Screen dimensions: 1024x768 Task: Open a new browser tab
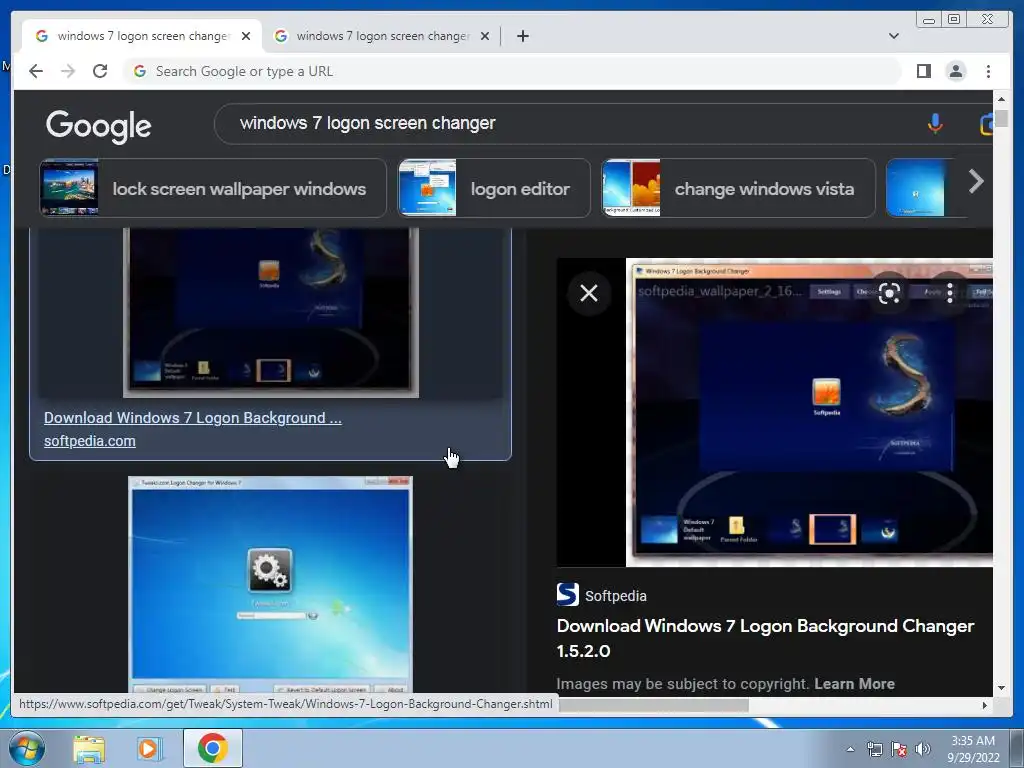click(522, 36)
